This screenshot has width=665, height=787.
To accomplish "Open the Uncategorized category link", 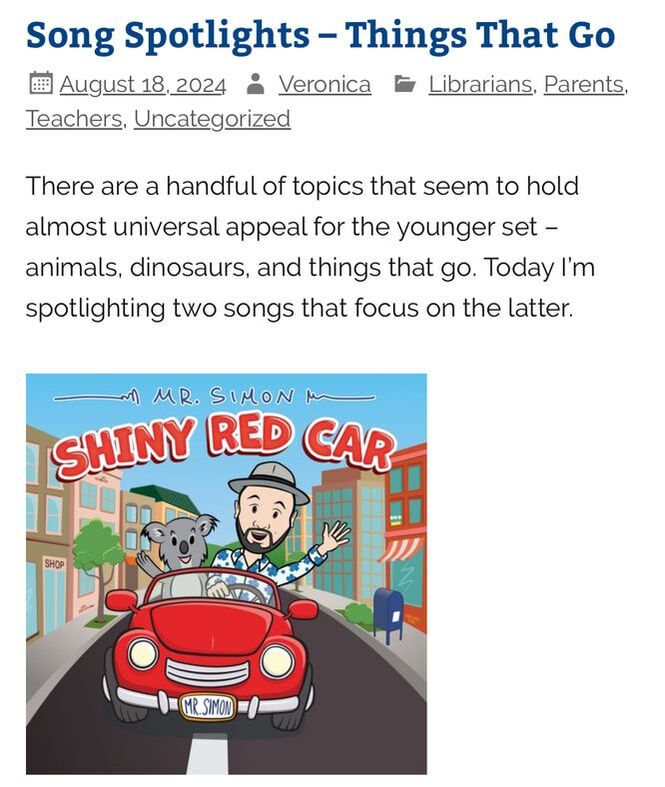I will [212, 120].
